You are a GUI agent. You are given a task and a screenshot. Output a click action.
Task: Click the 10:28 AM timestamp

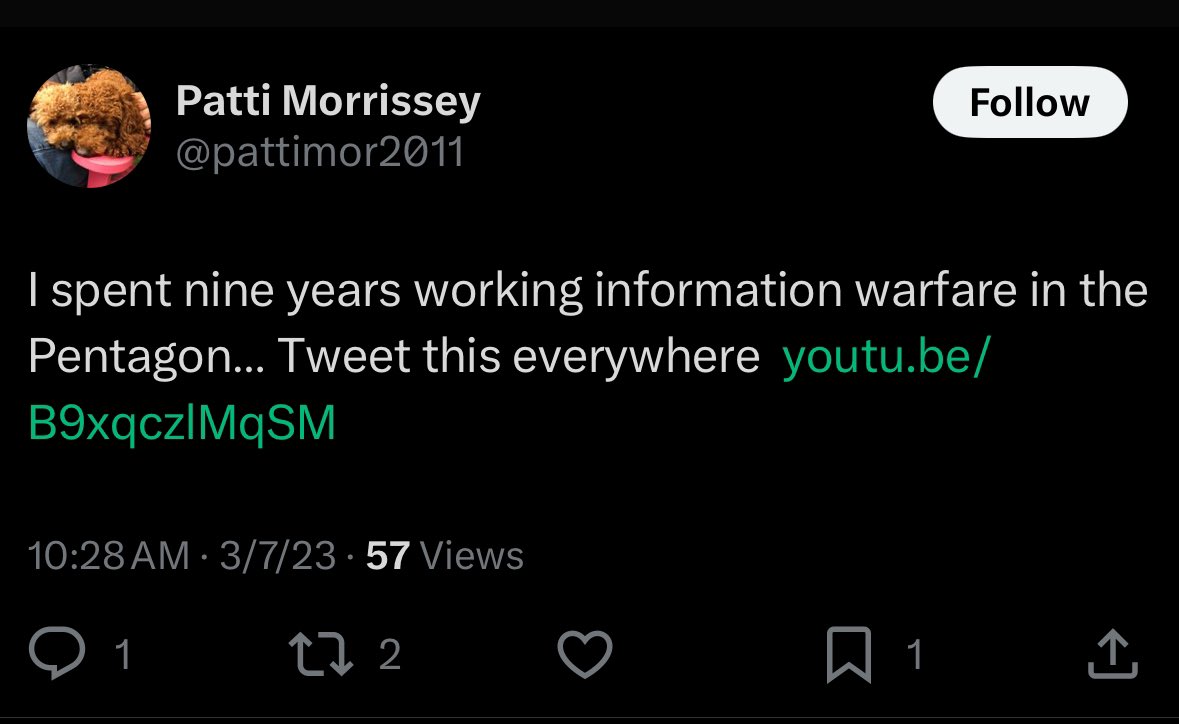(x=109, y=555)
